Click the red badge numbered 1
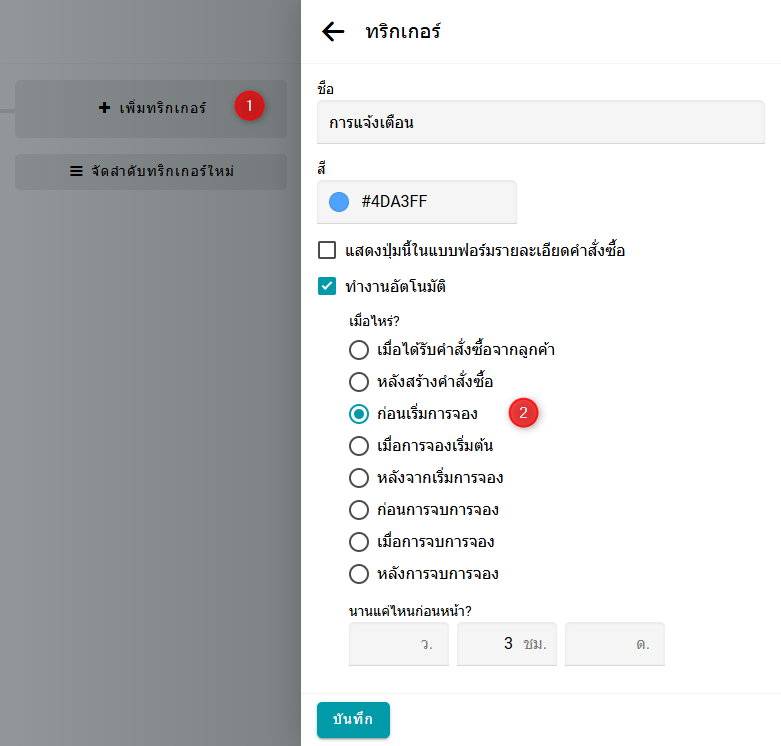Viewport: 781px width, 746px height. pos(249,105)
